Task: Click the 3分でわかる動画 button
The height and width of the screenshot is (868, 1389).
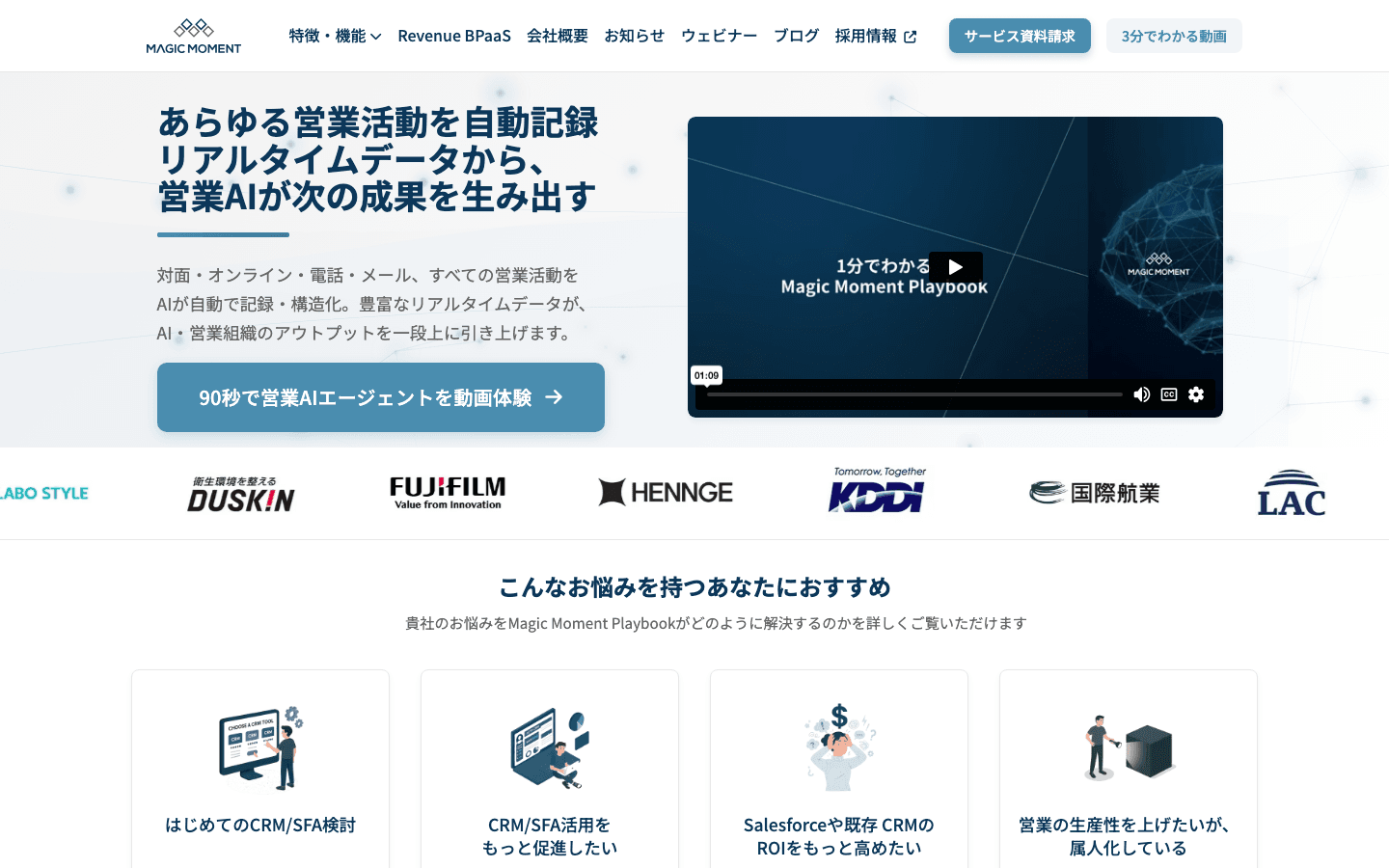Action: (1174, 36)
